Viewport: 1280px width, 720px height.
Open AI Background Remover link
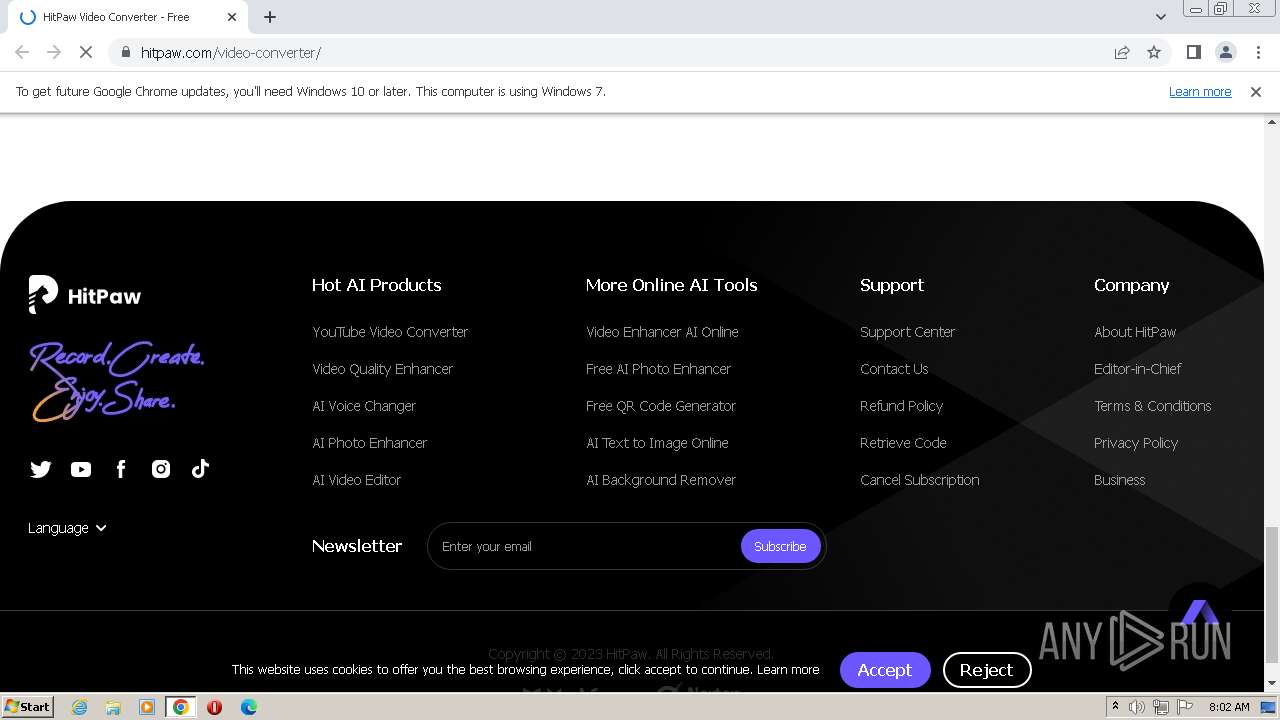(x=661, y=480)
